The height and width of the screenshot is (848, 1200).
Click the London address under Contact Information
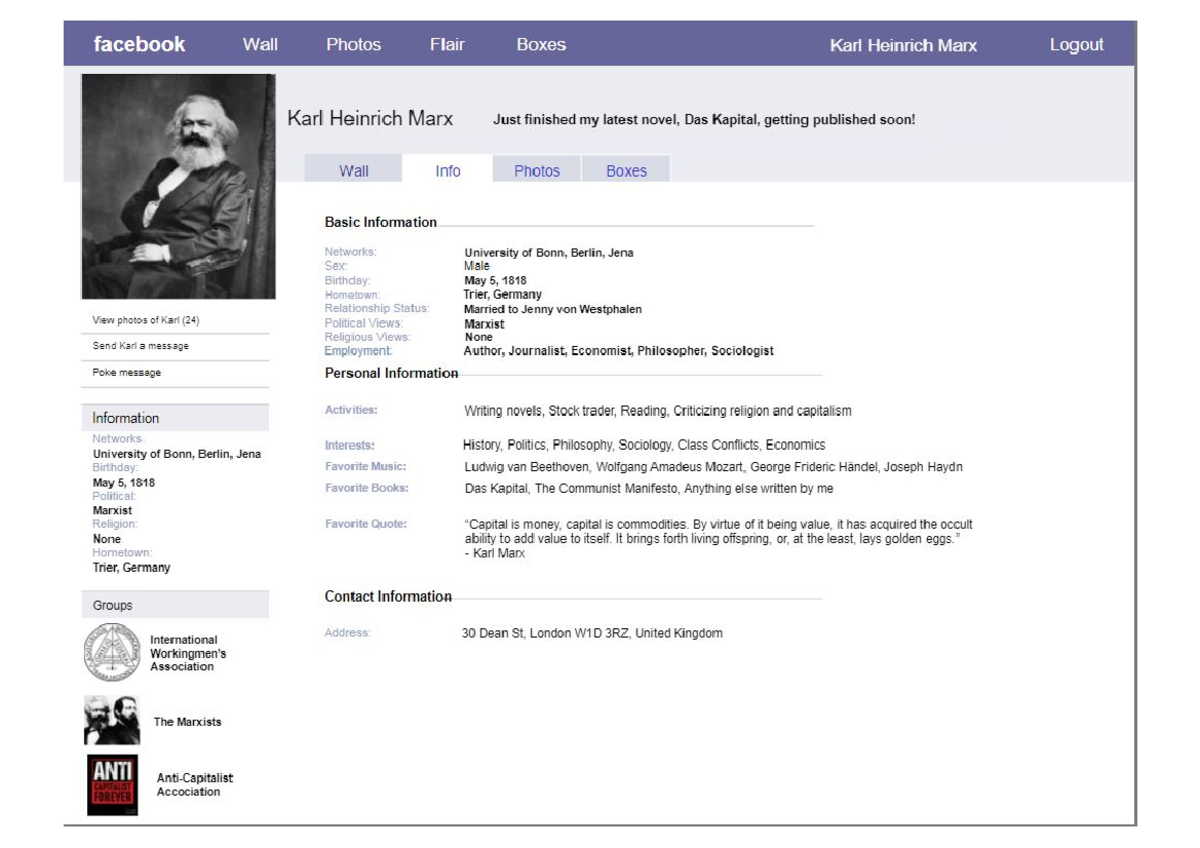[x=592, y=632]
